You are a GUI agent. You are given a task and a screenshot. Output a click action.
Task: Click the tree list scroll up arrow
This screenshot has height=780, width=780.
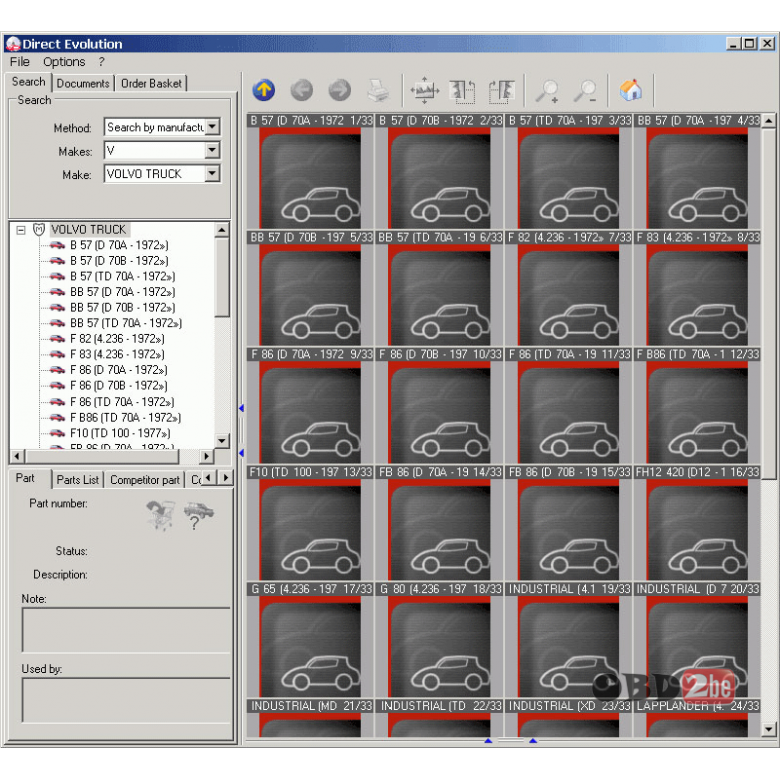222,230
